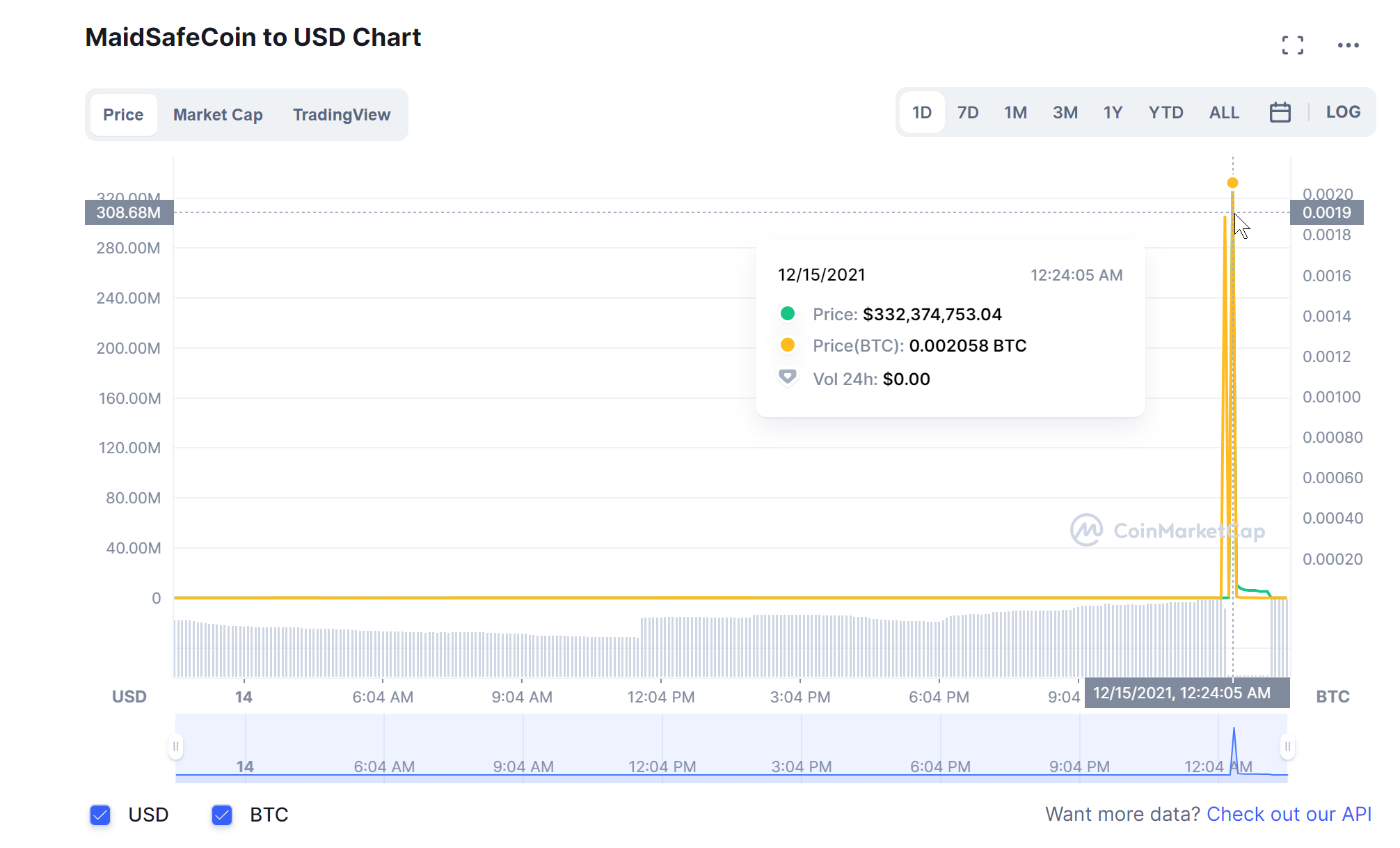
Task: Open the Check out our API link
Action: (1289, 814)
